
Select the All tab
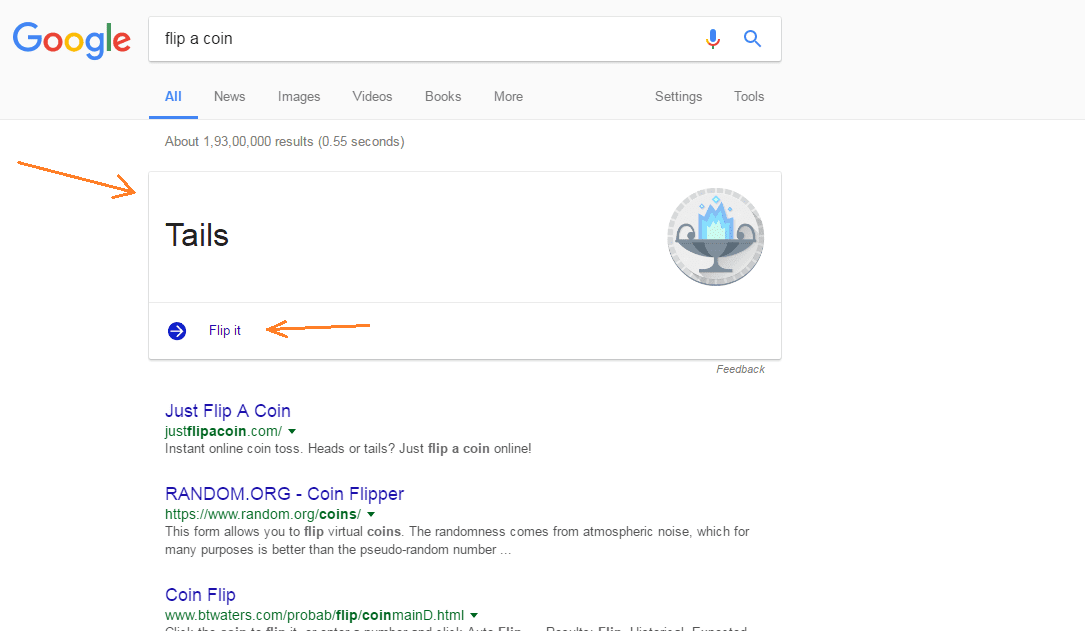[173, 97]
